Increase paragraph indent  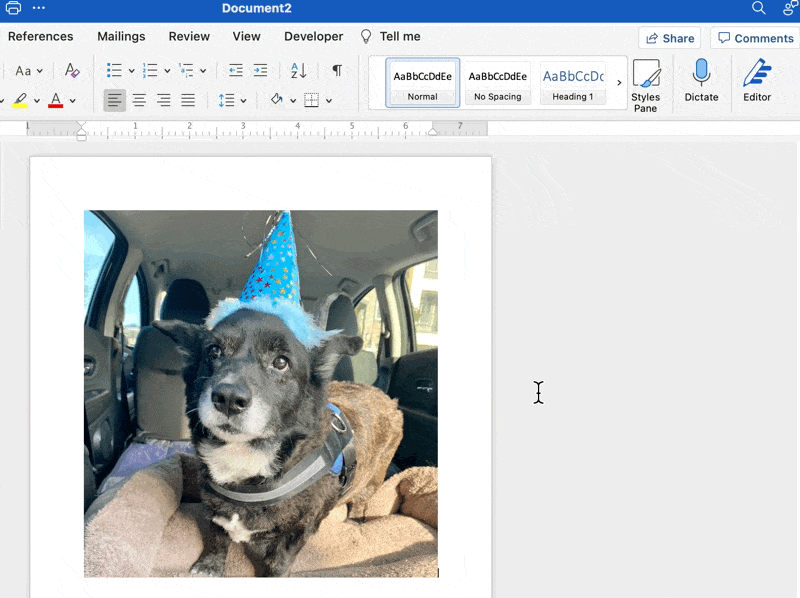coord(260,70)
